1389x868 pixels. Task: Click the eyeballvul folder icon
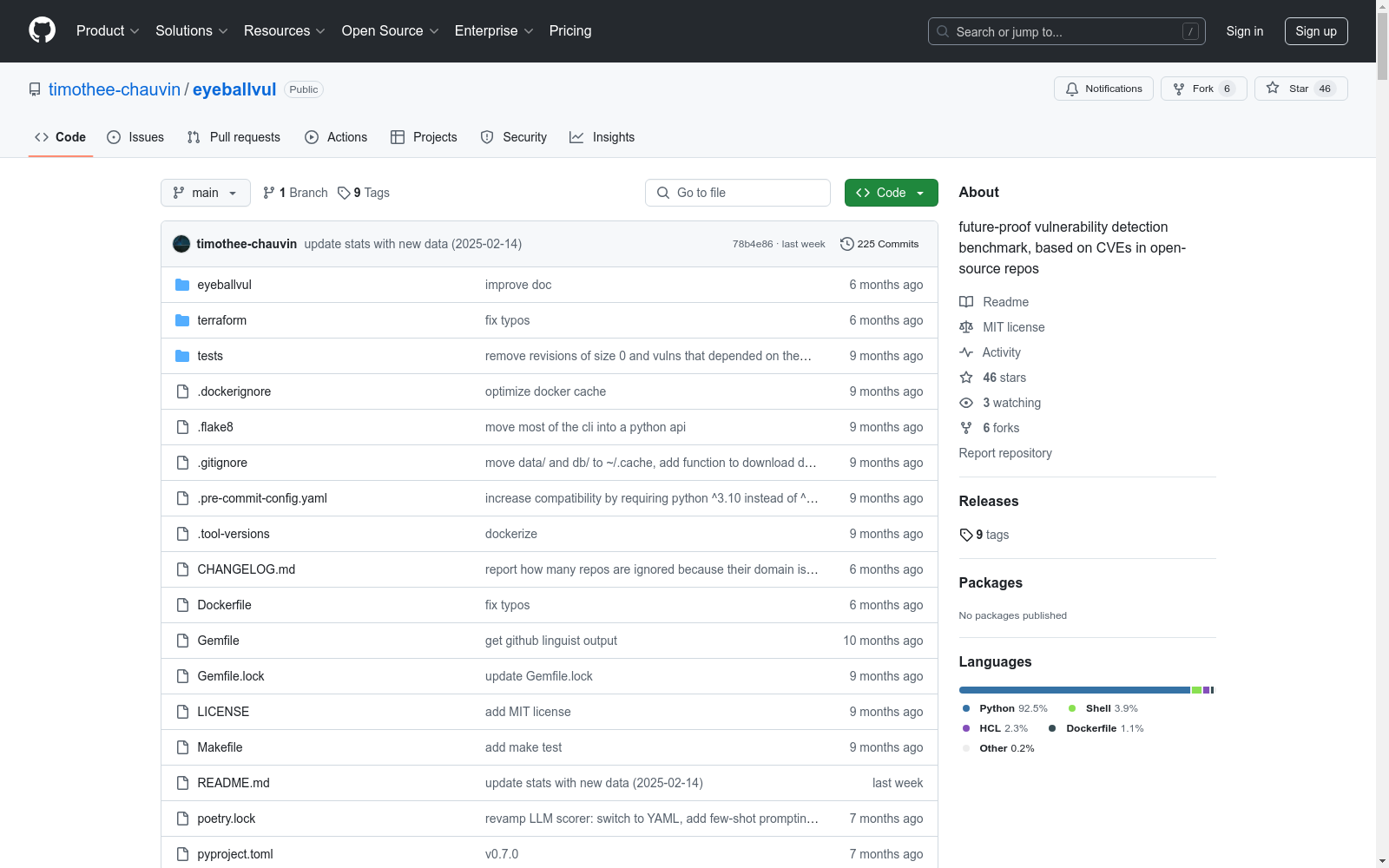[182, 285]
